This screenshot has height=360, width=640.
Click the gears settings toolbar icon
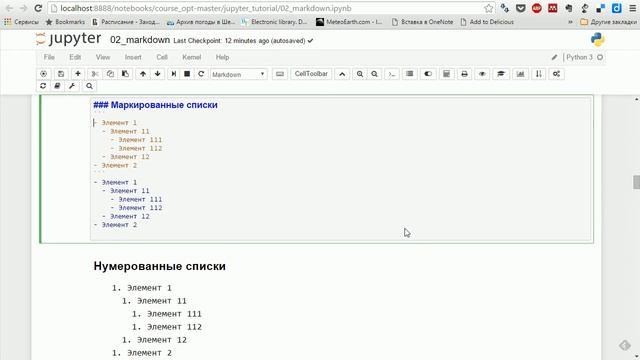[556, 74]
